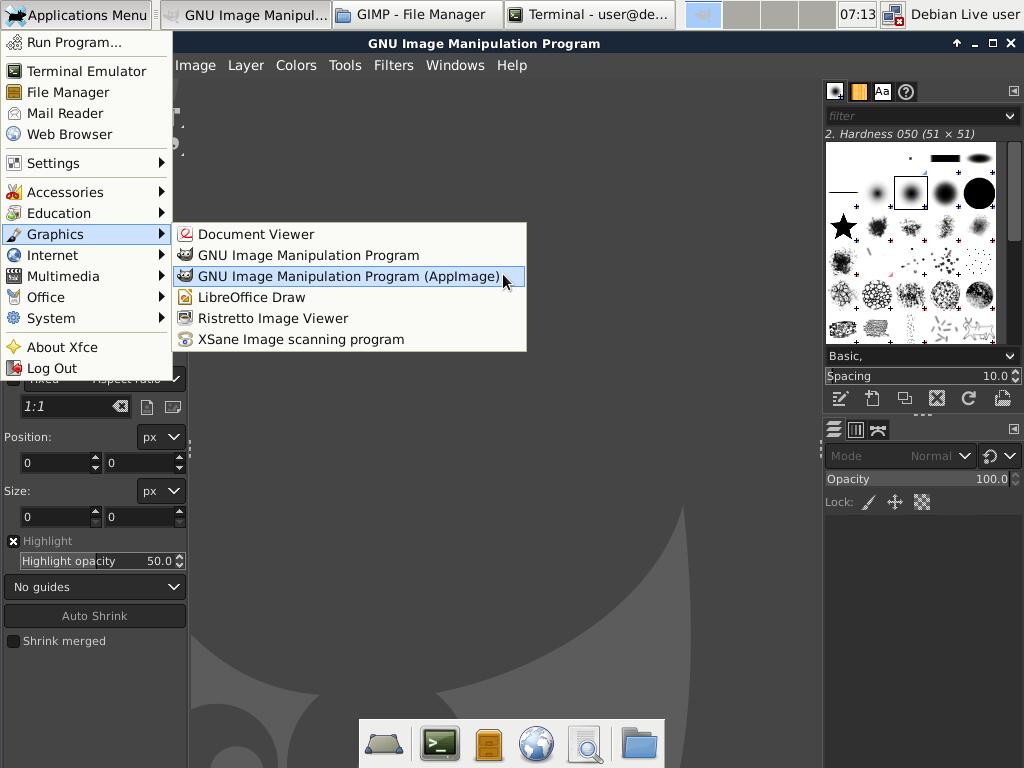This screenshot has height=768, width=1024.
Task: Launch GNU Image Manipulation Program (AppImage)
Action: (349, 276)
